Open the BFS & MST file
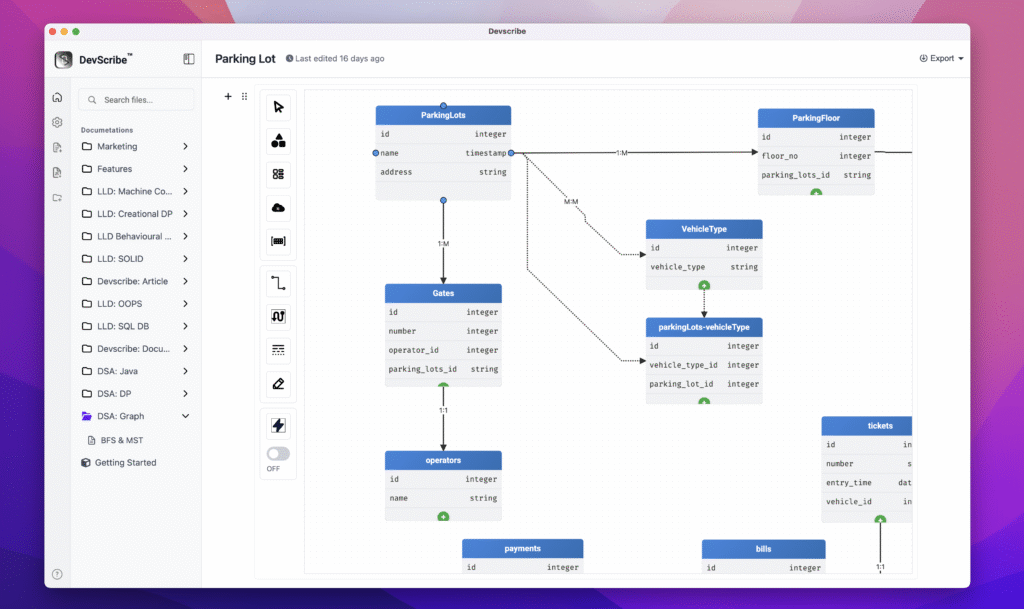This screenshot has width=1024, height=609. pyautogui.click(x=122, y=440)
